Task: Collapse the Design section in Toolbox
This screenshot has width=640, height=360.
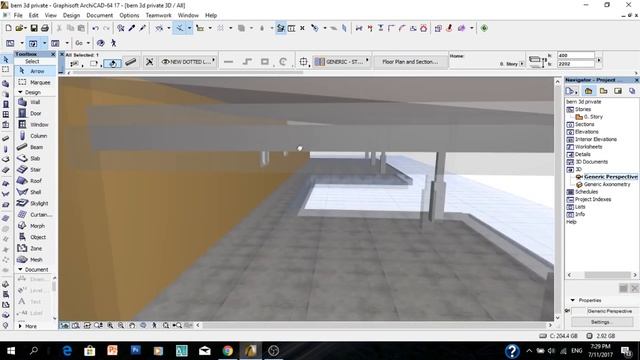Action: [x=20, y=92]
